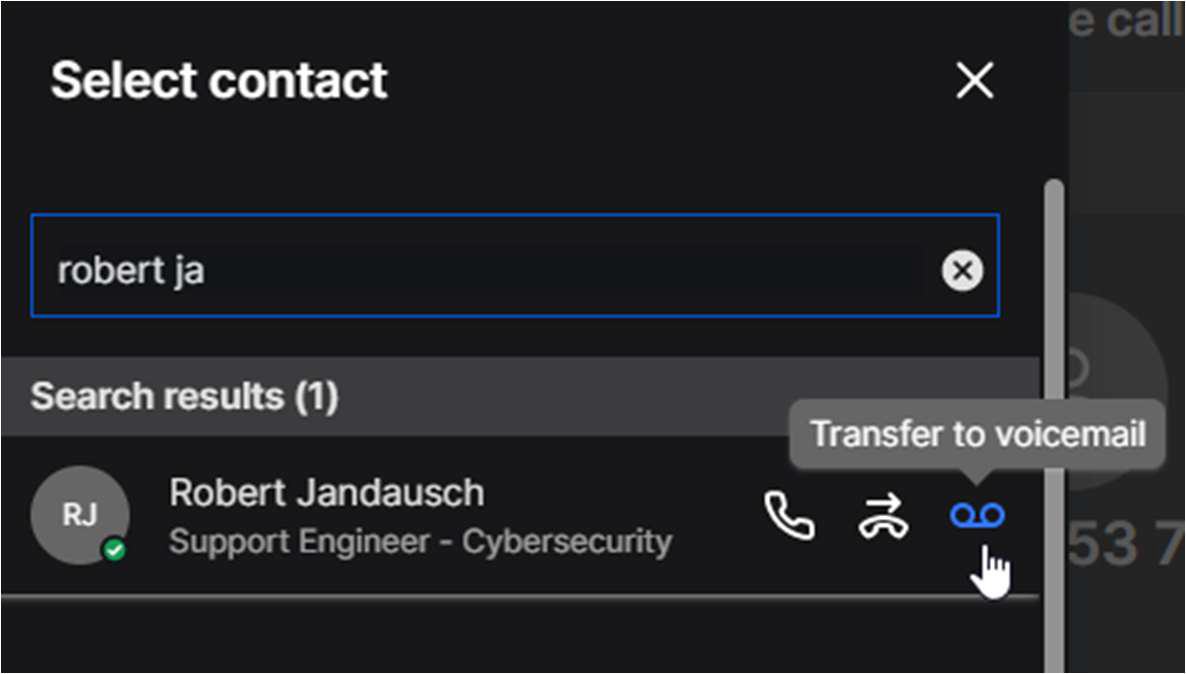
Task: Click the partially visible phone number digits
Action: (1125, 545)
